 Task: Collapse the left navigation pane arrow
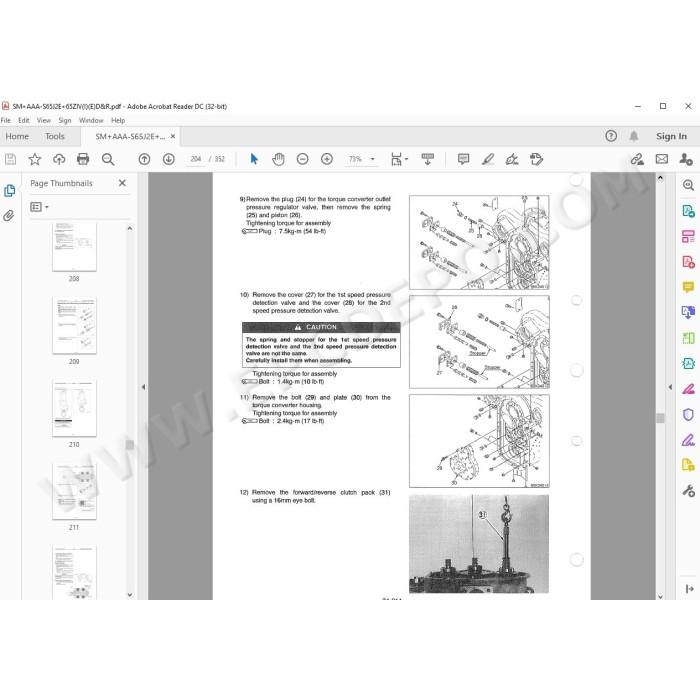click(143, 387)
